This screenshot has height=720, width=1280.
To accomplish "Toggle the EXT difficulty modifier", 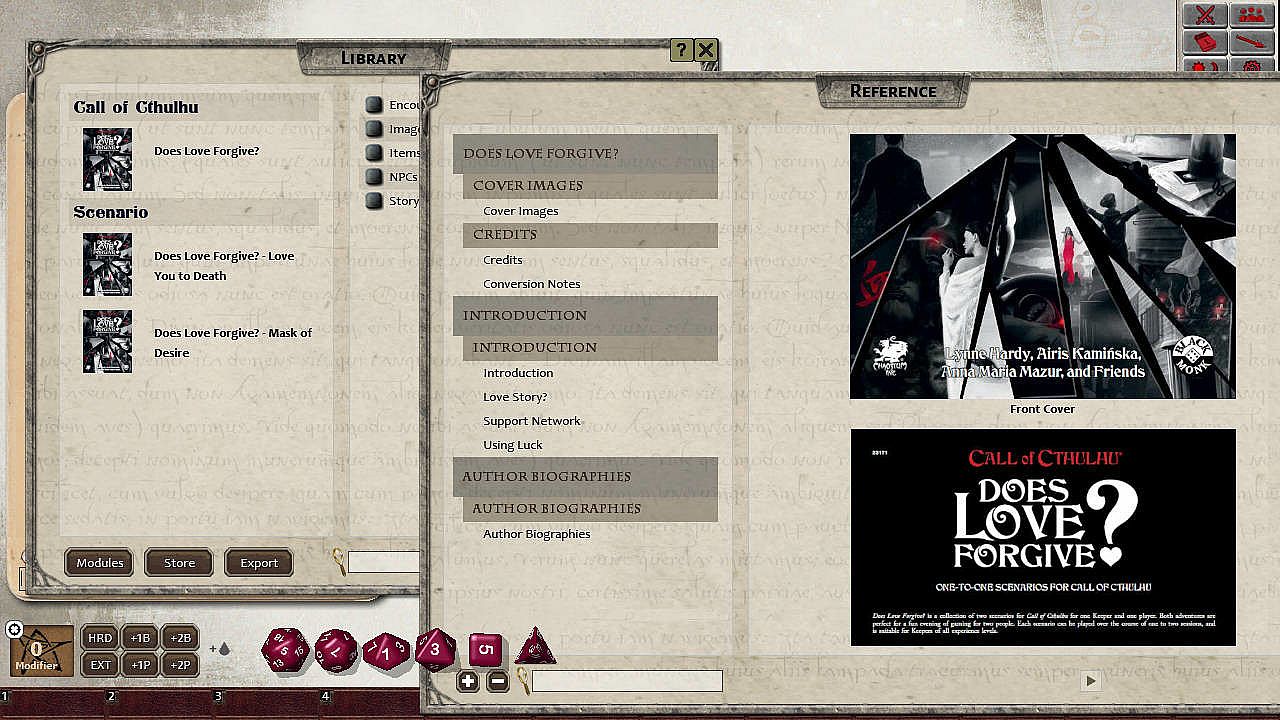I will coord(100,665).
